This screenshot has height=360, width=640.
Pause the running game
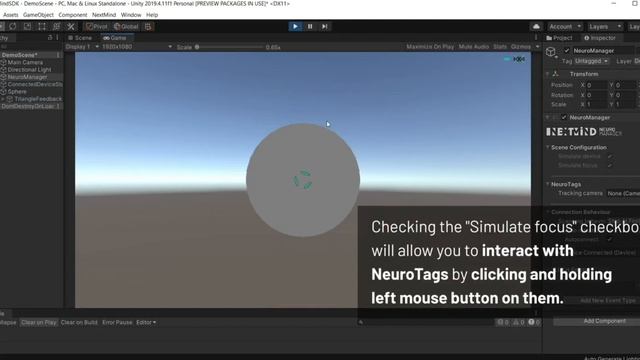310,27
